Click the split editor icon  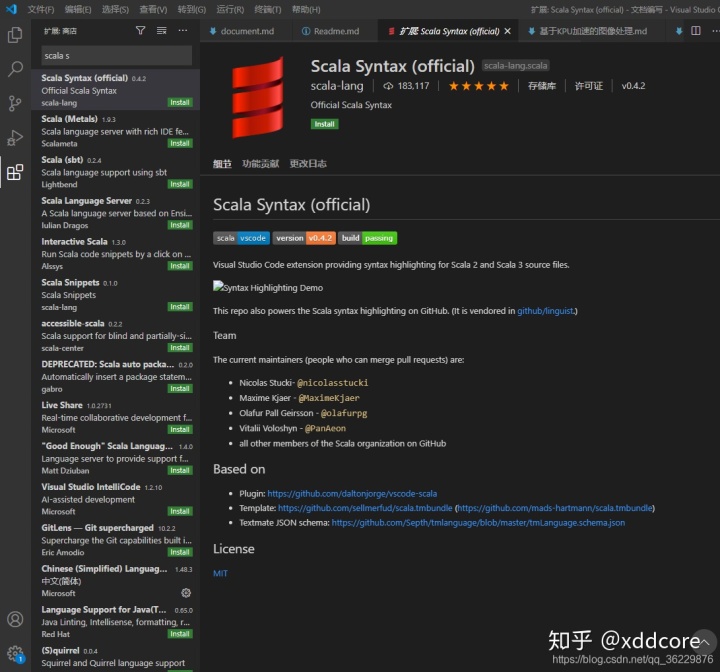click(x=696, y=31)
